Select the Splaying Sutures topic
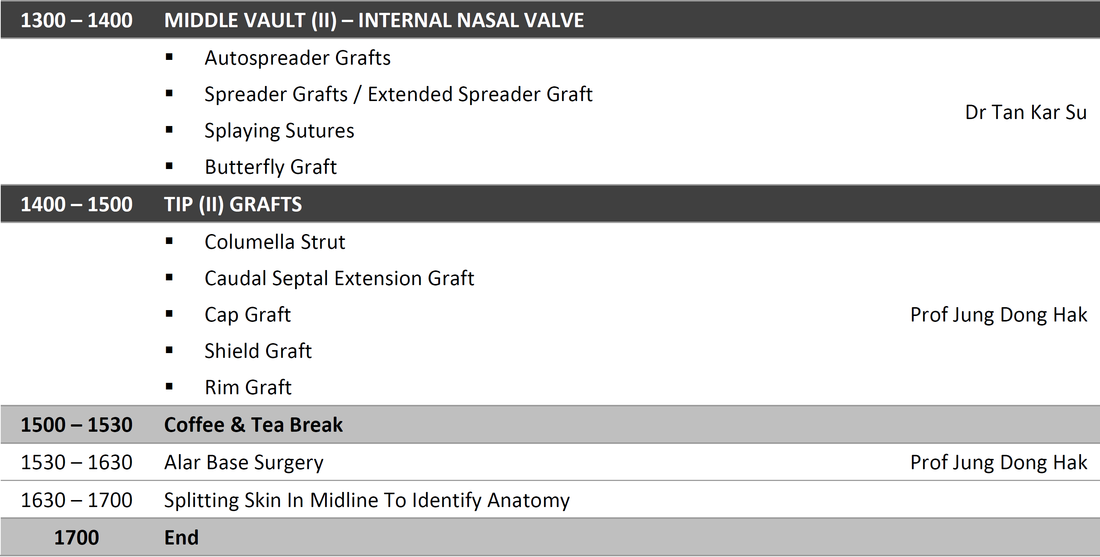Screen dimensions: 1100x557 pos(279,131)
